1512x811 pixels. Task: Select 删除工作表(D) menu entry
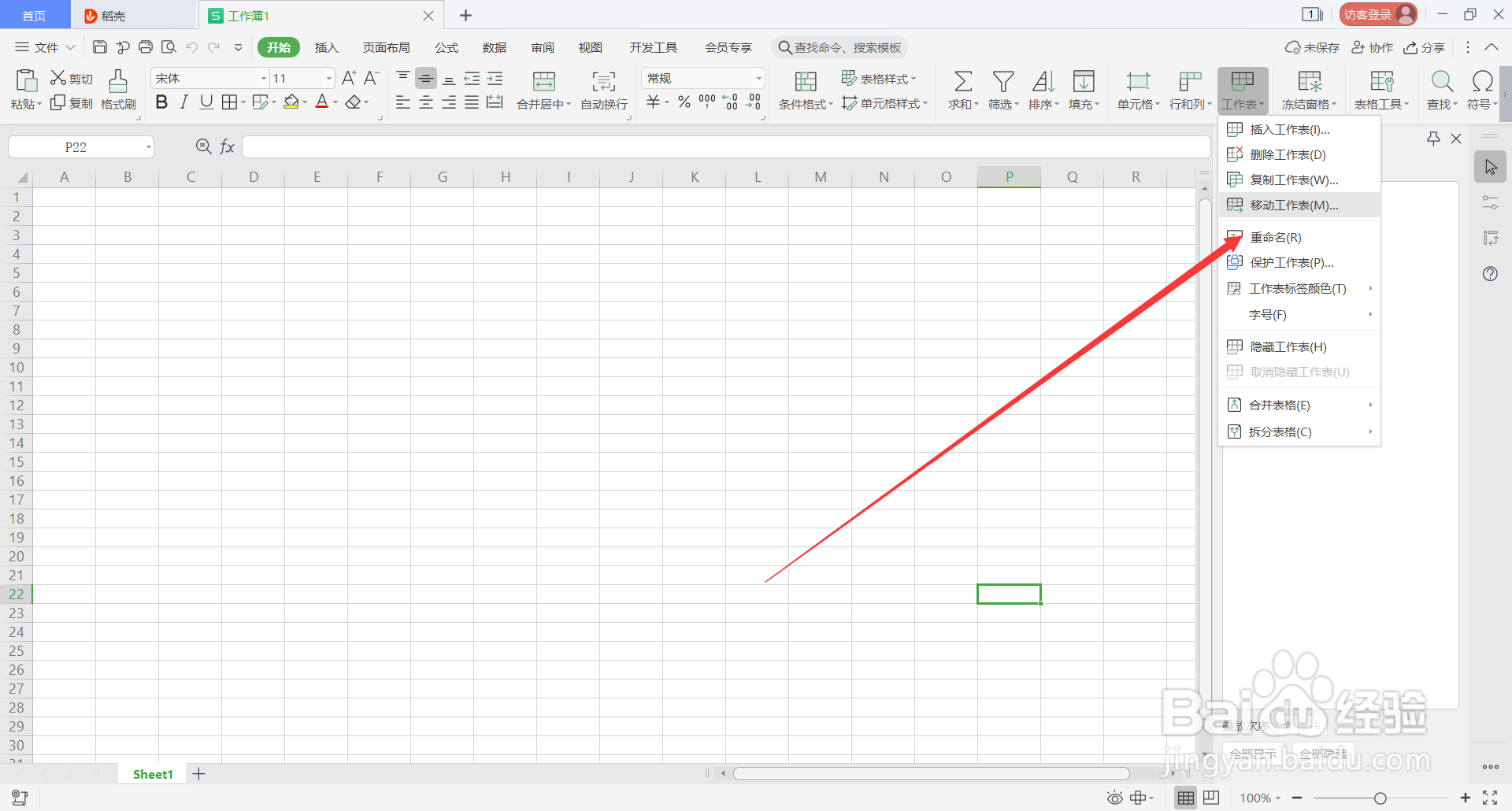[1299, 154]
